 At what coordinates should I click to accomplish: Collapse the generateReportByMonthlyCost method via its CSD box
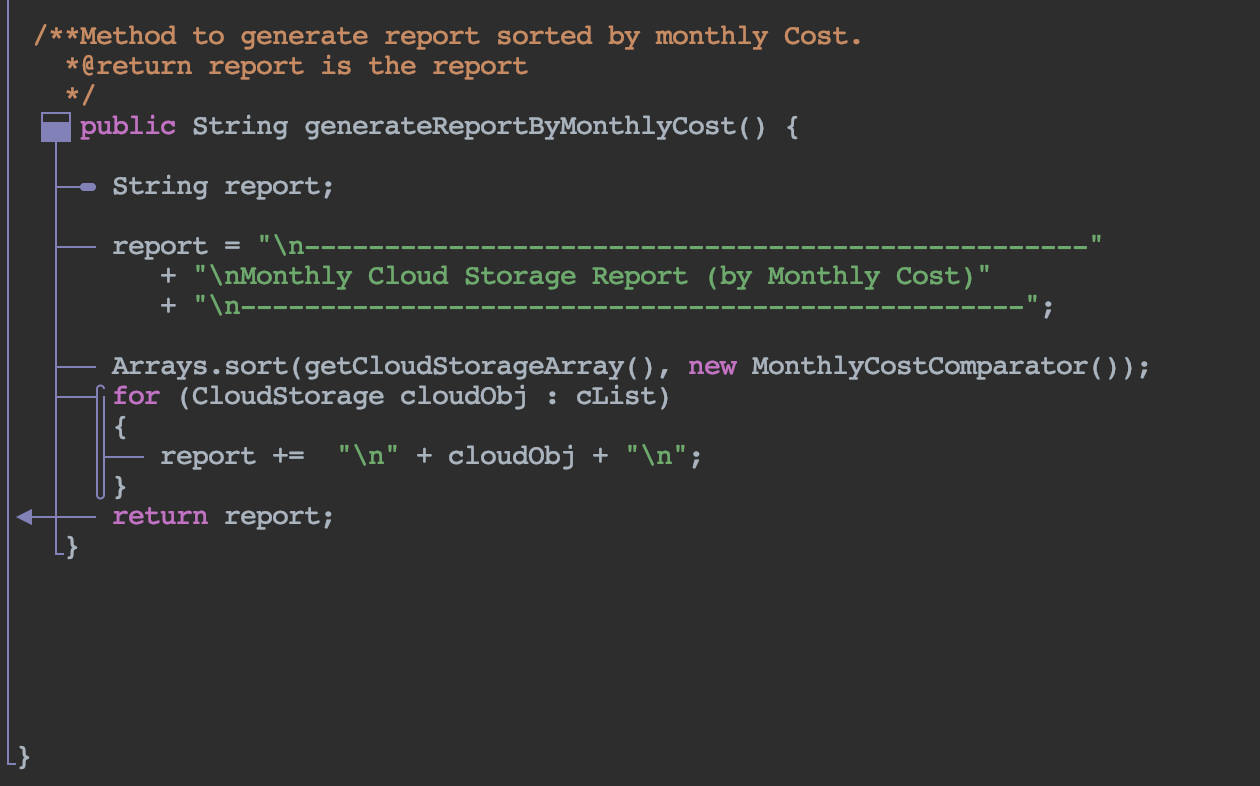[x=55, y=126]
